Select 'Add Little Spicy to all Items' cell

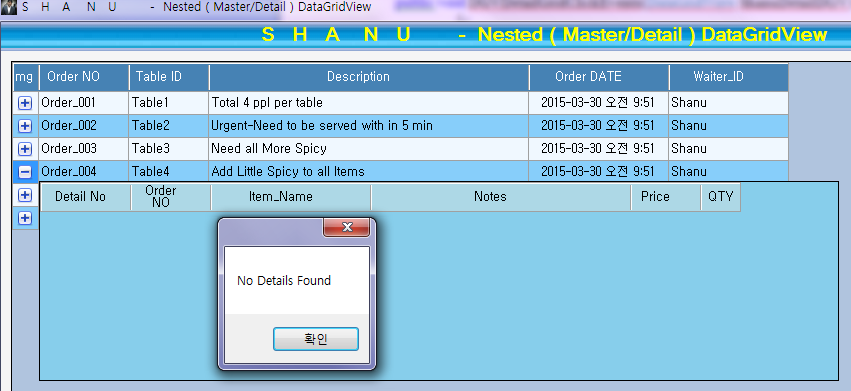pyautogui.click(x=369, y=172)
